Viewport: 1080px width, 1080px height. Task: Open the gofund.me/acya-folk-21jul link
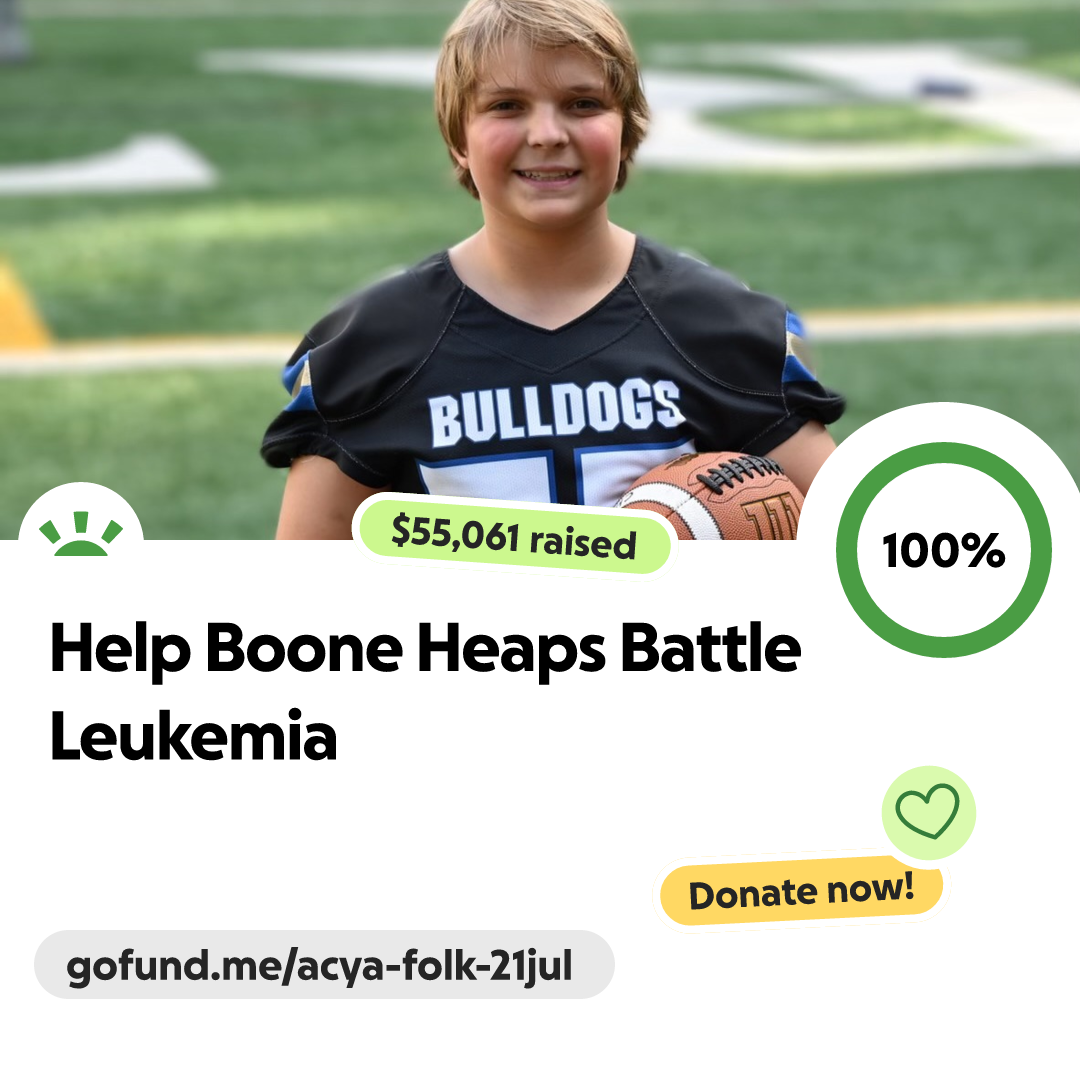(319, 966)
